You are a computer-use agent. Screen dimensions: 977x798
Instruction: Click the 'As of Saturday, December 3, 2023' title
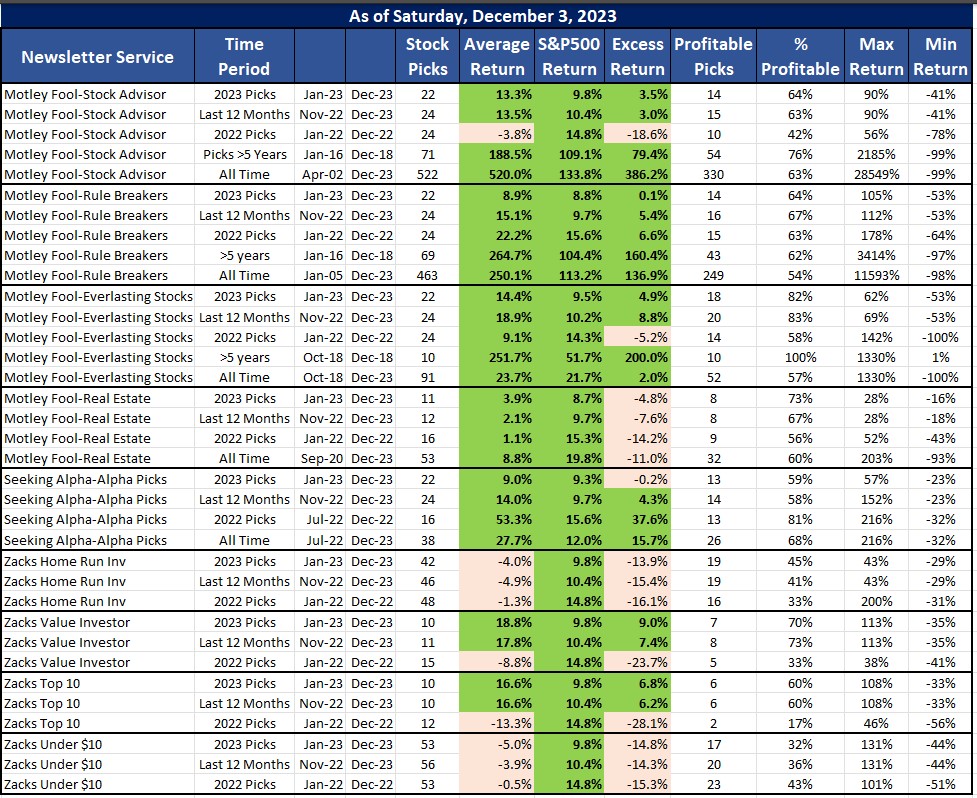pyautogui.click(x=482, y=16)
